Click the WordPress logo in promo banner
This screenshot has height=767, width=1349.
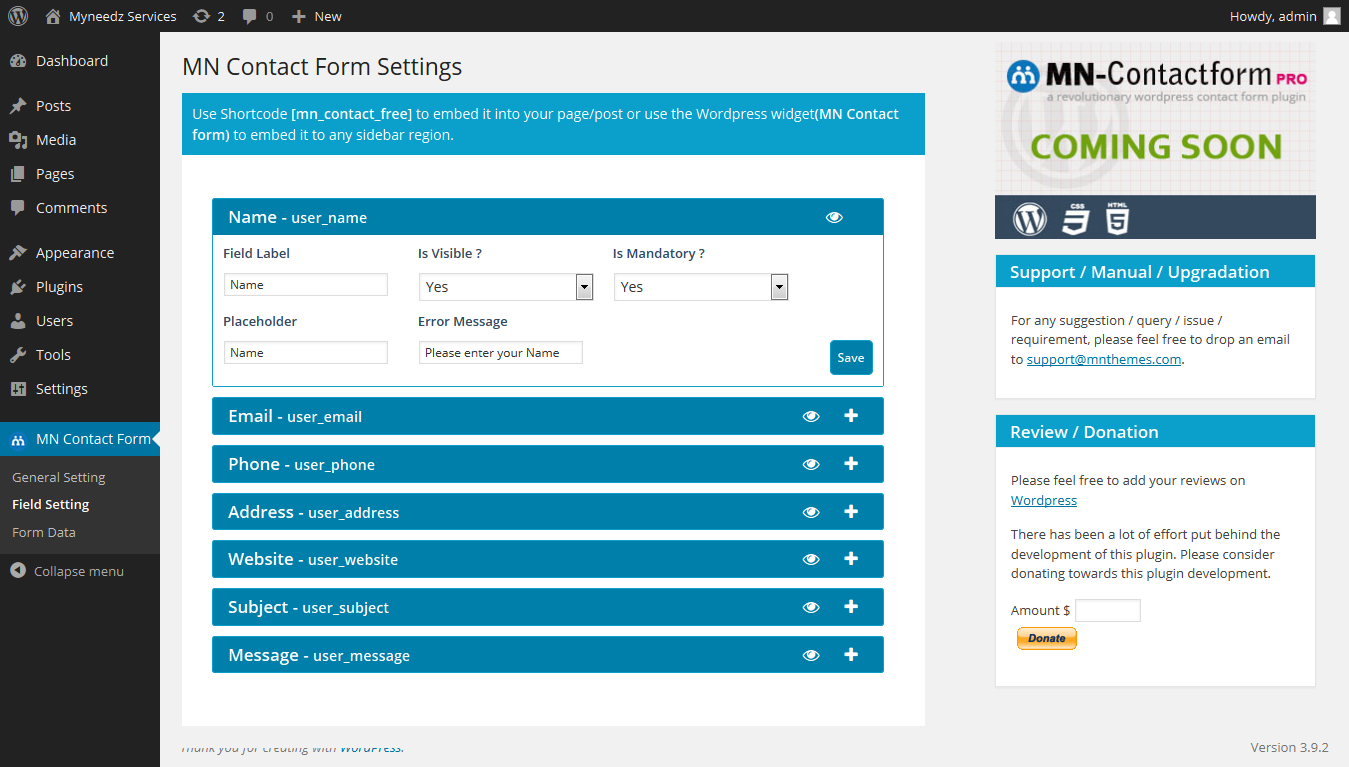pyautogui.click(x=1030, y=218)
